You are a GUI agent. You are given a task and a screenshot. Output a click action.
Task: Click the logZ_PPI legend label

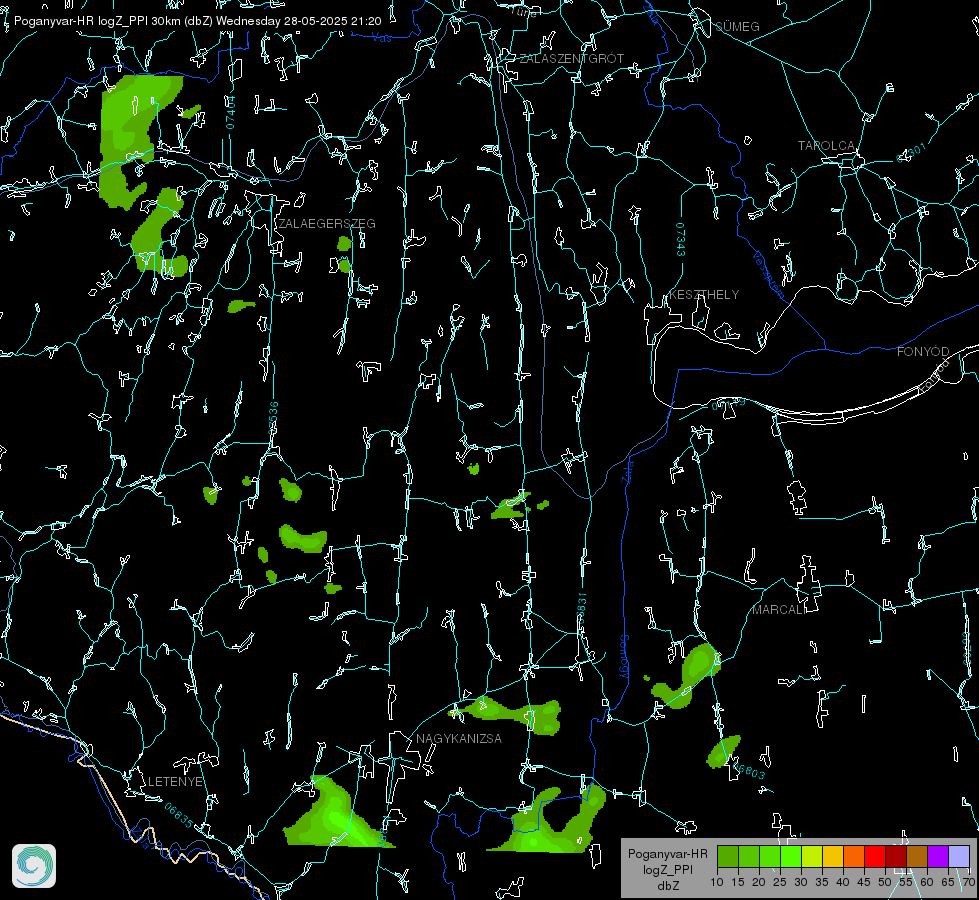click(668, 869)
